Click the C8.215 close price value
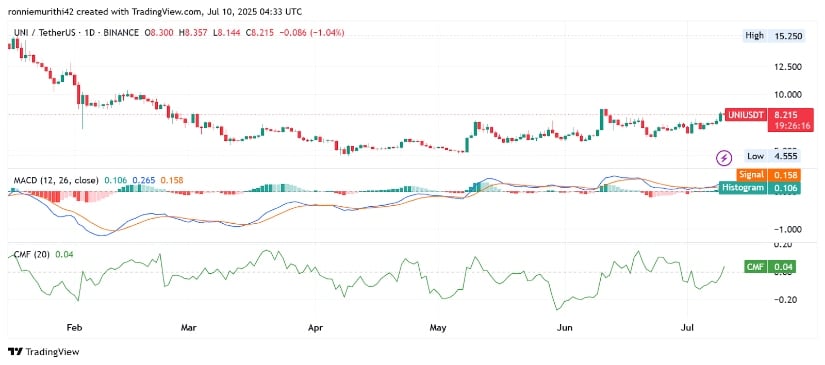This screenshot has width=825, height=365. click(261, 33)
